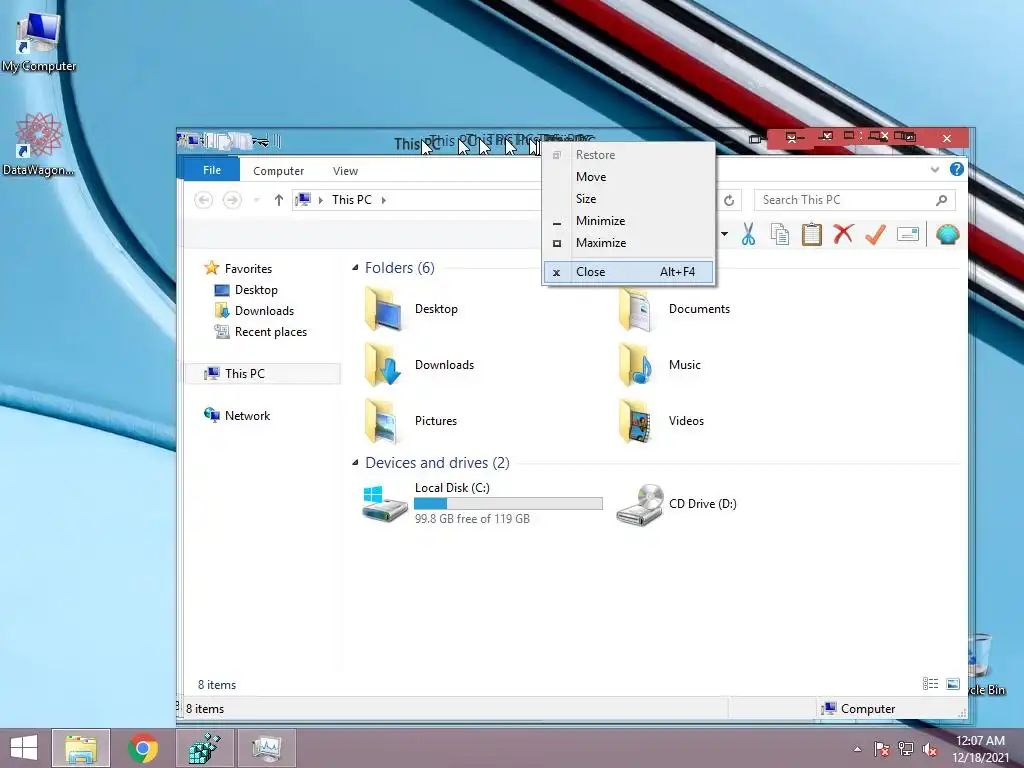Viewport: 1024px width, 768px height.
Task: Select Desktop under Favorites
Action: pyautogui.click(x=256, y=290)
